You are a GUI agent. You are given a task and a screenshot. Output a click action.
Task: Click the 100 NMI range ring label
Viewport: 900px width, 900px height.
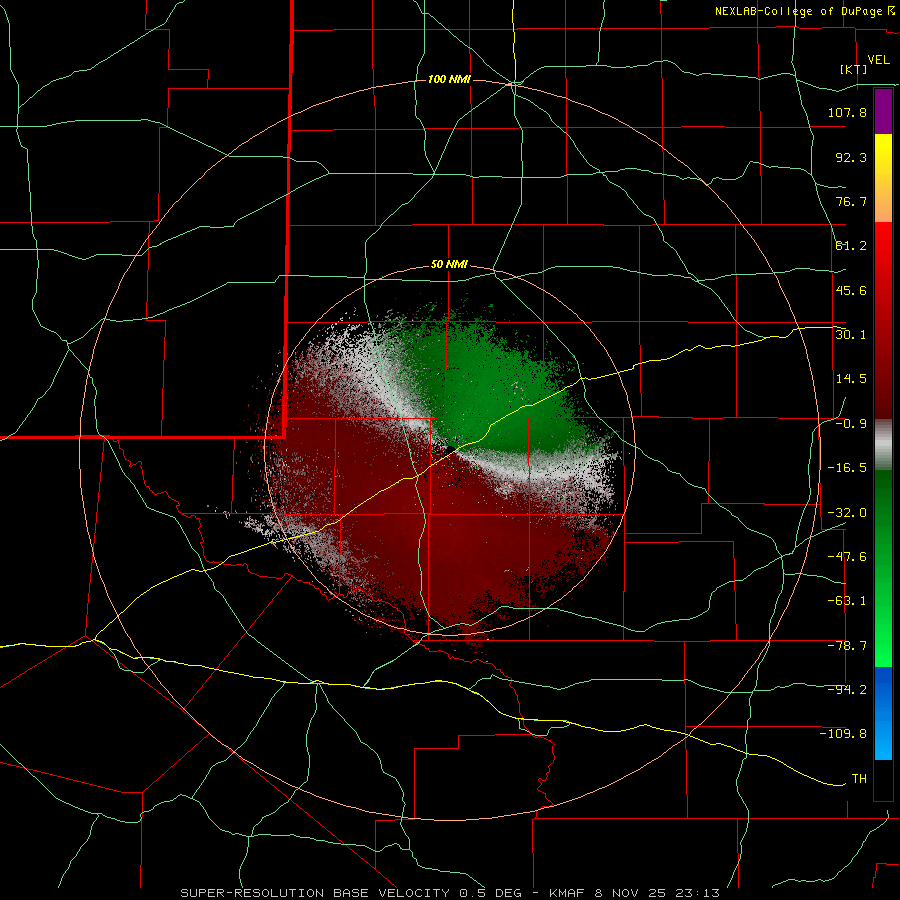449,79
